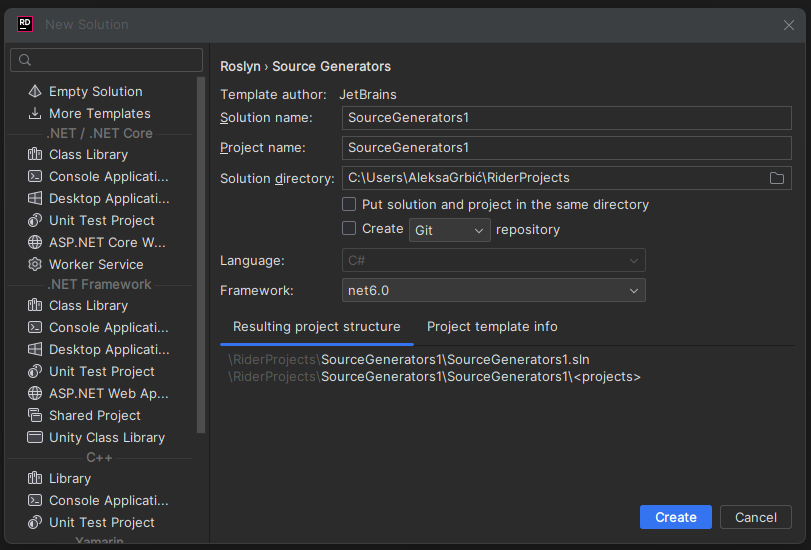Pick Shared Project from the template list
The height and width of the screenshot is (550, 811).
coord(95,415)
